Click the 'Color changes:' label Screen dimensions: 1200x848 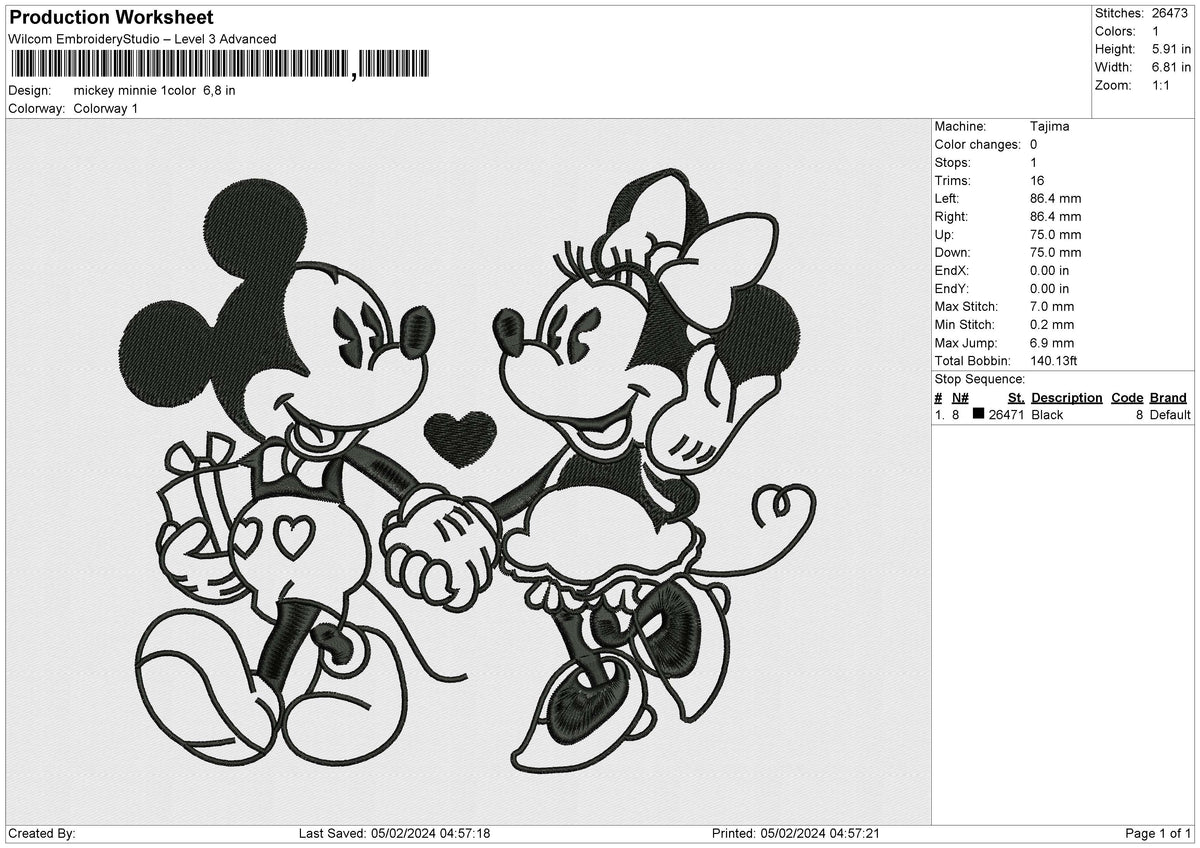point(977,144)
